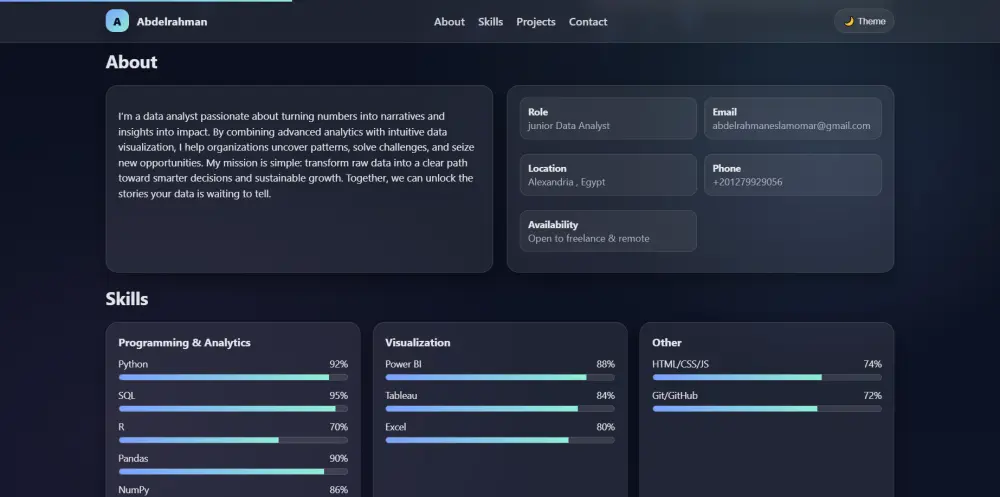Click the Pandas skill progress bar
This screenshot has height=497, width=1000.
[233, 471]
